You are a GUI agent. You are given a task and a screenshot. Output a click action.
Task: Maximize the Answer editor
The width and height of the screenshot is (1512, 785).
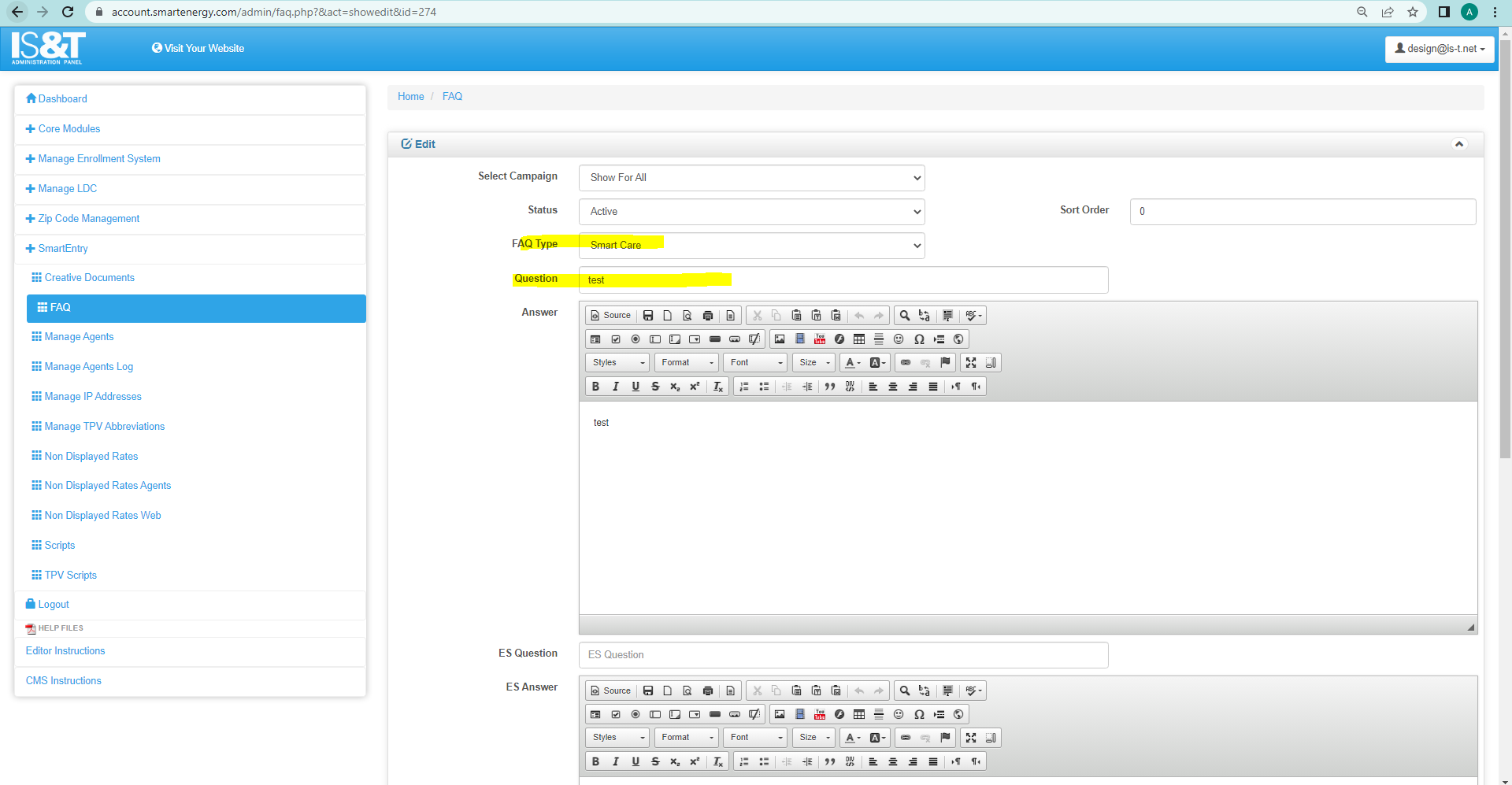[971, 363]
